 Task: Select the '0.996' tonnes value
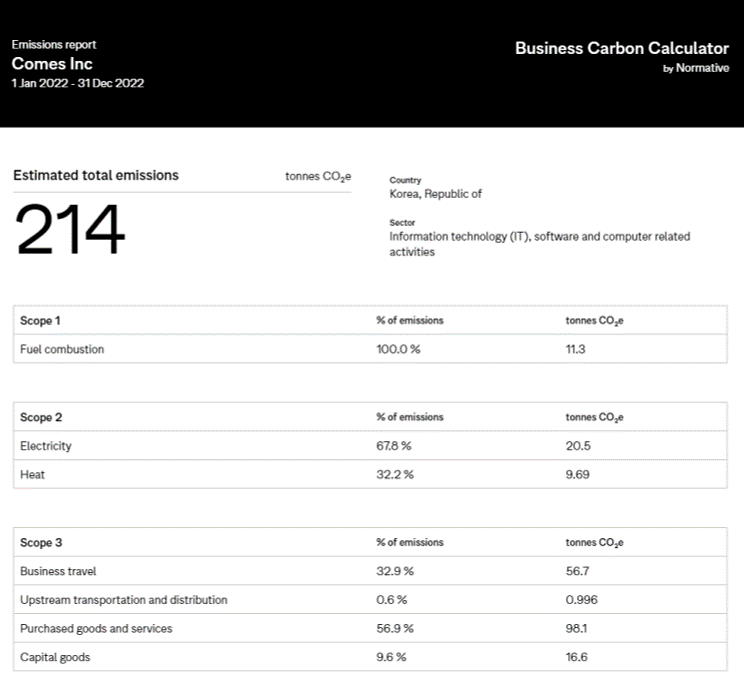click(582, 600)
